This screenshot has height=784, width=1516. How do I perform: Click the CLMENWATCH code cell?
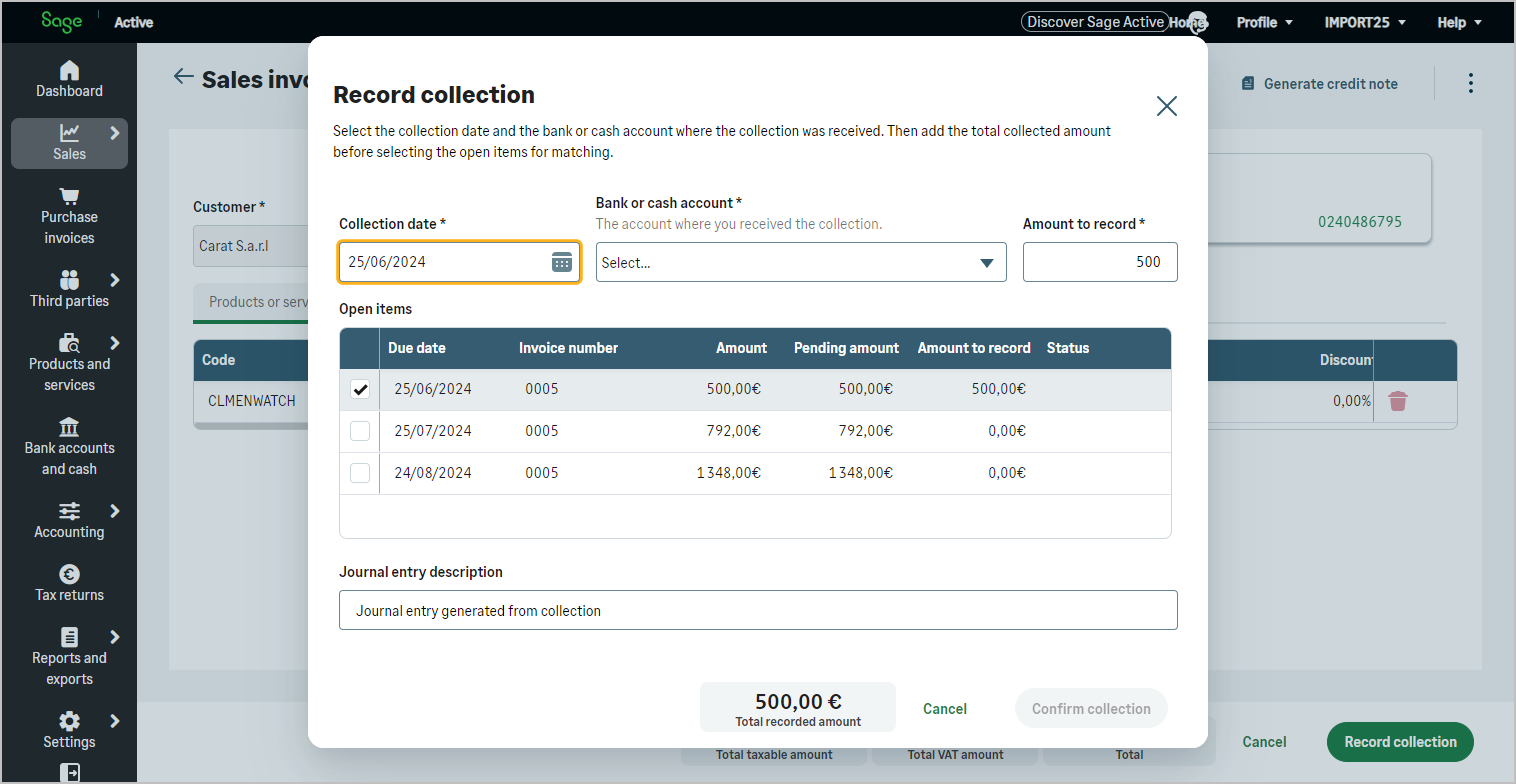(252, 401)
